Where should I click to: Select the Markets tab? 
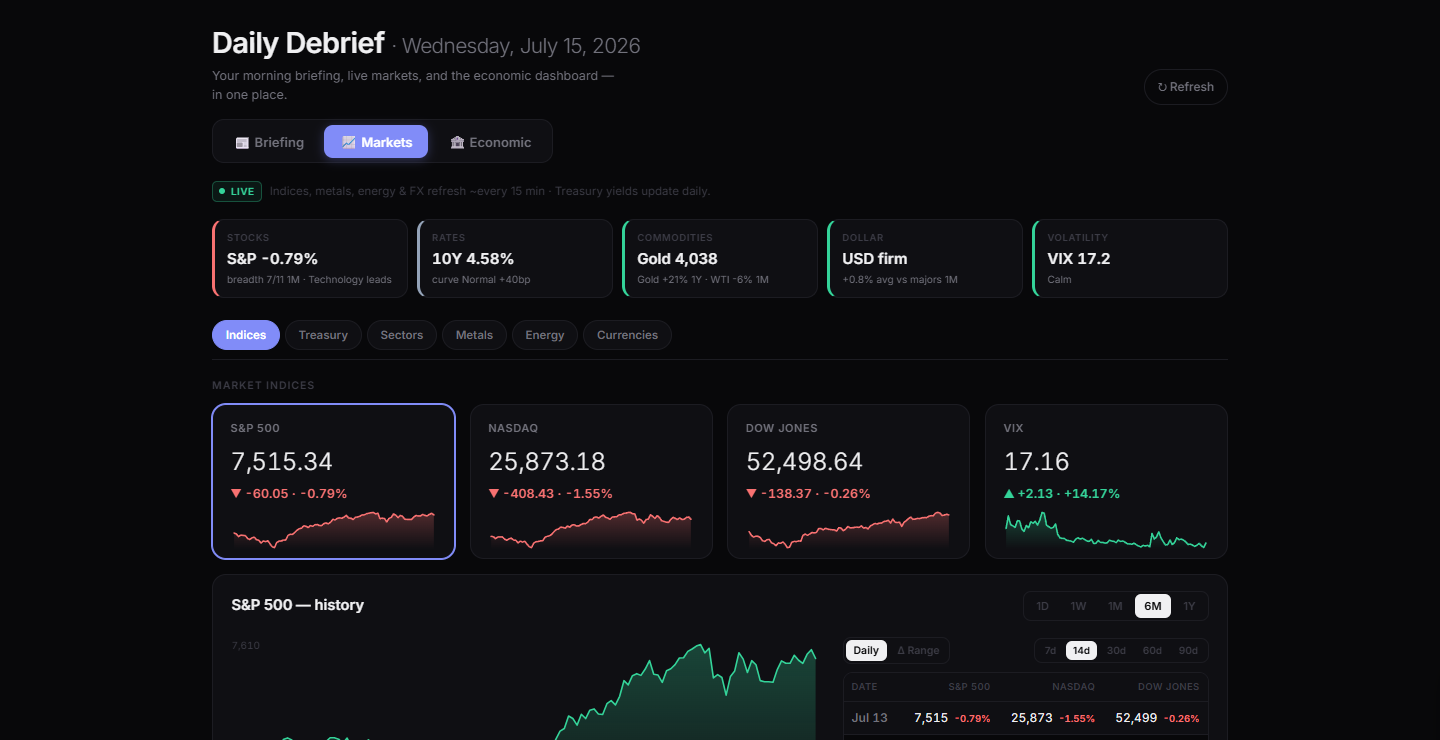pyautogui.click(x=376, y=142)
